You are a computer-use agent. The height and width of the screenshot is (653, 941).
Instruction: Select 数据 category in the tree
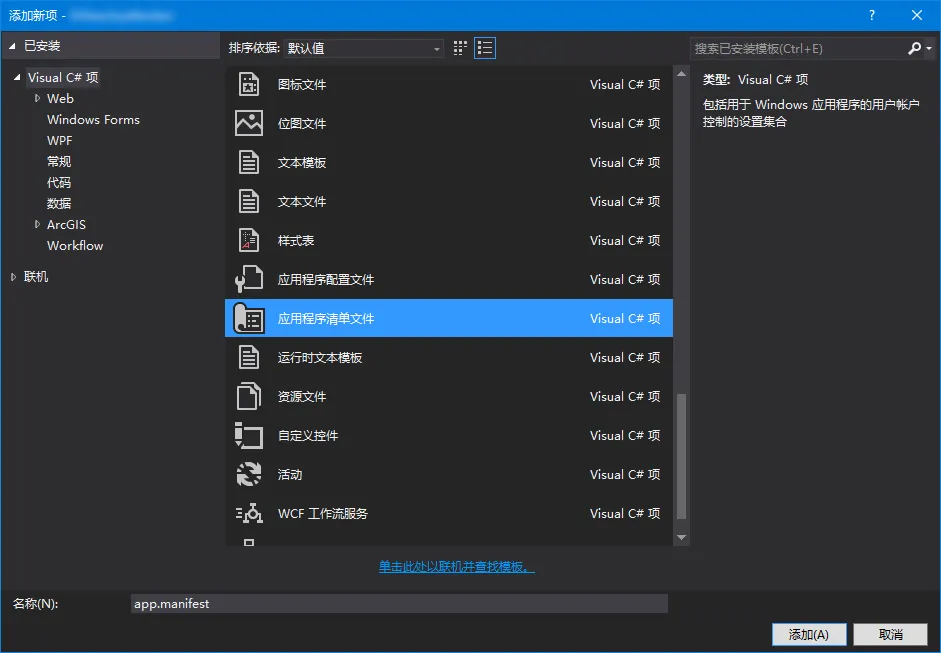pos(59,203)
